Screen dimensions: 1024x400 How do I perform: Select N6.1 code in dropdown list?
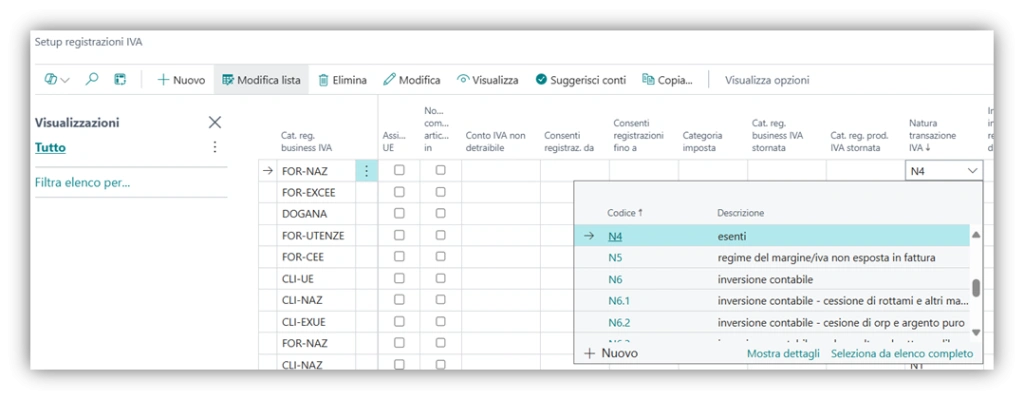point(619,300)
